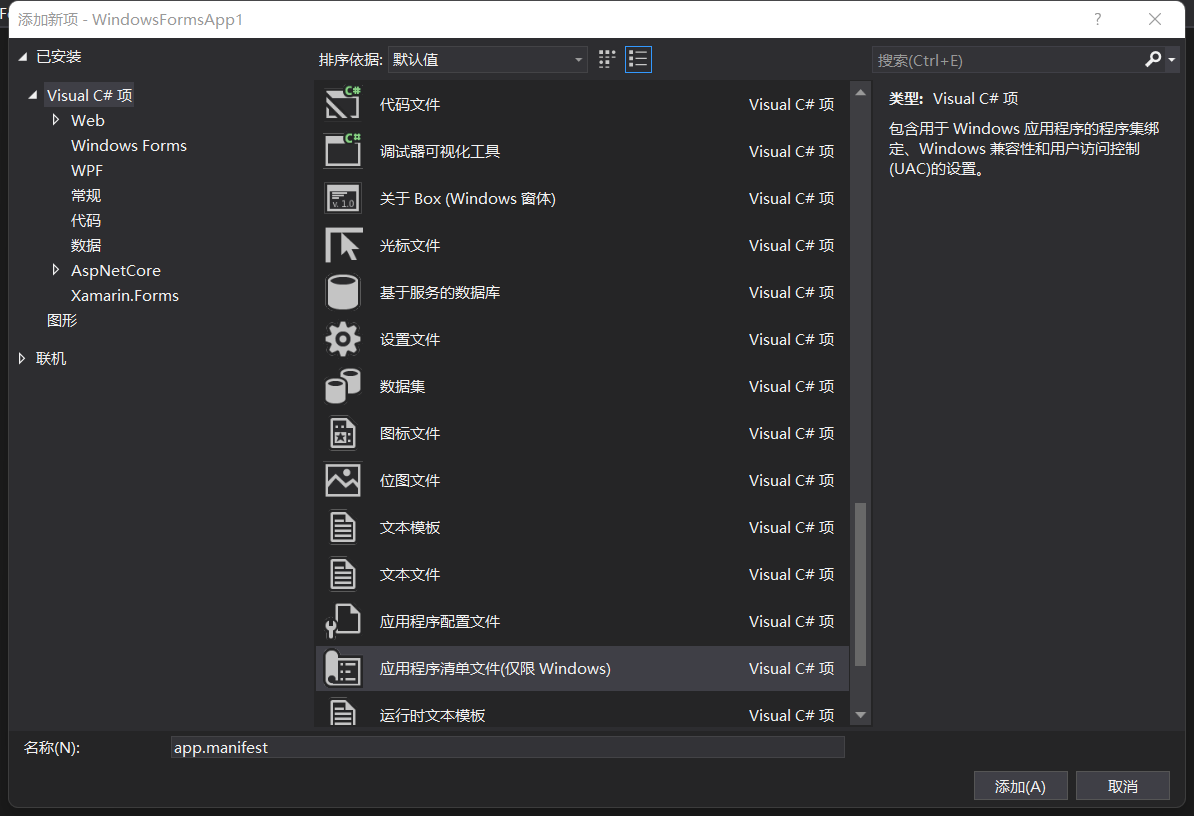Click the help question mark button
Viewport: 1194px width, 816px height.
point(1097,19)
